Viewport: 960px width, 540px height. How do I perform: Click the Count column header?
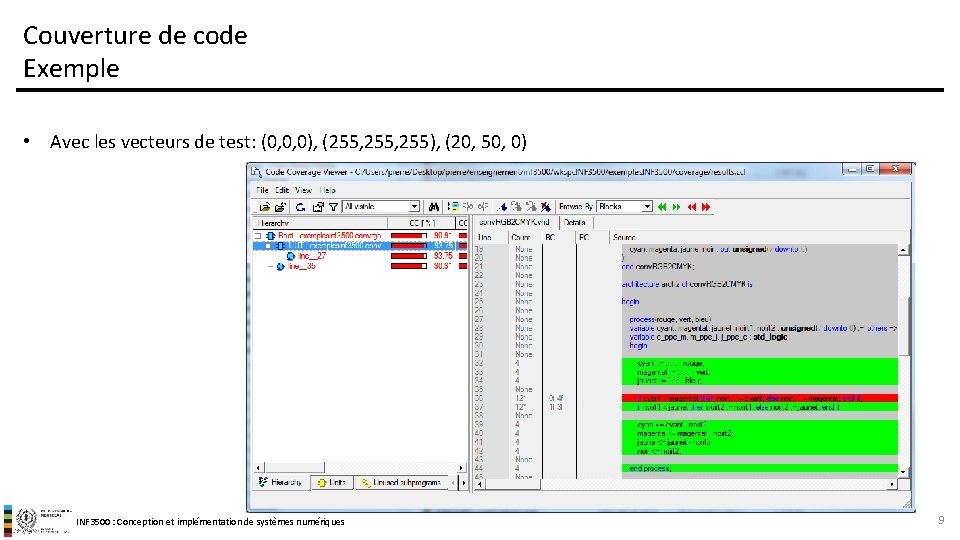[x=524, y=237]
